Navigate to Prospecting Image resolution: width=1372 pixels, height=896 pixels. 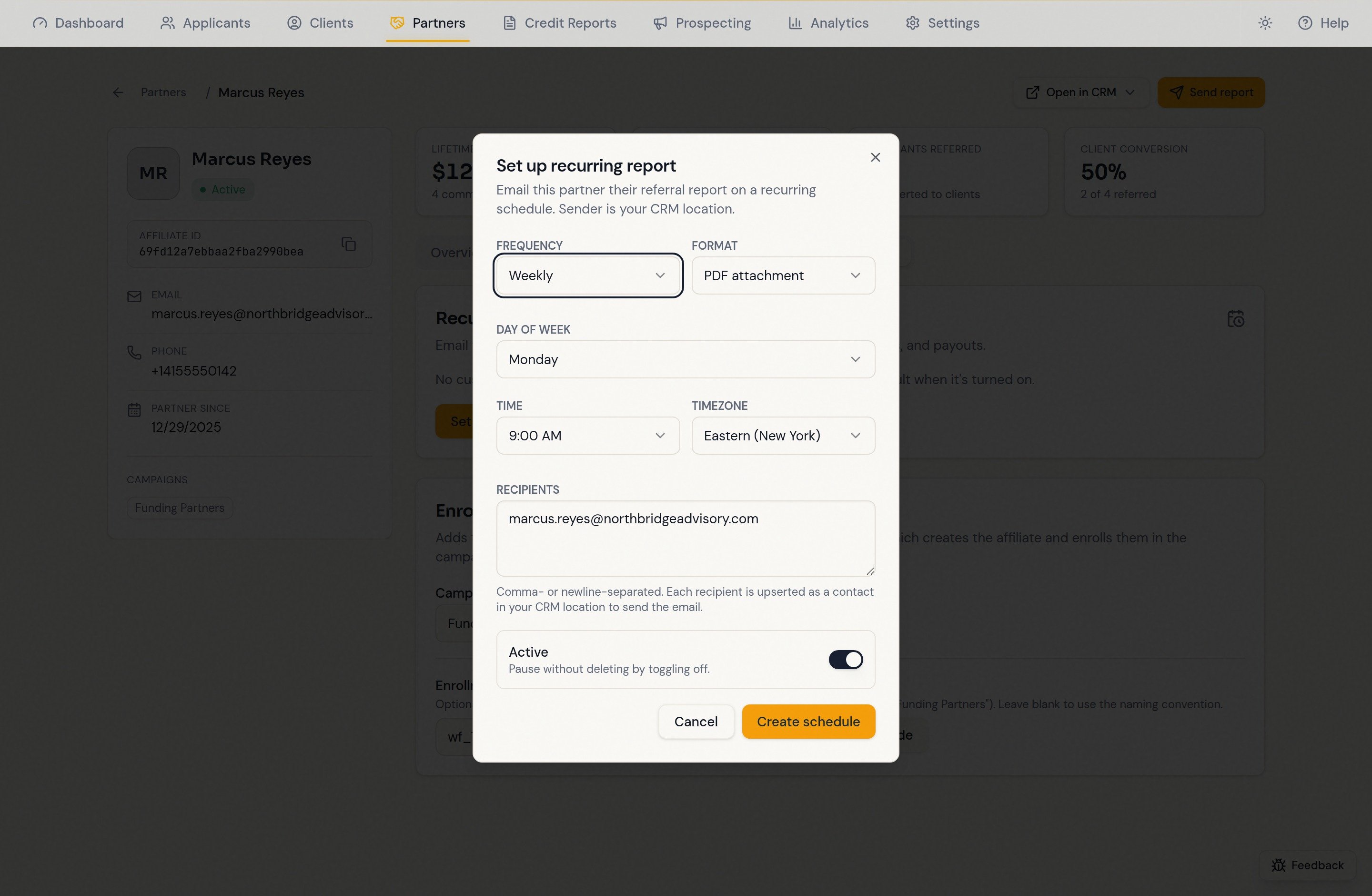coord(702,23)
